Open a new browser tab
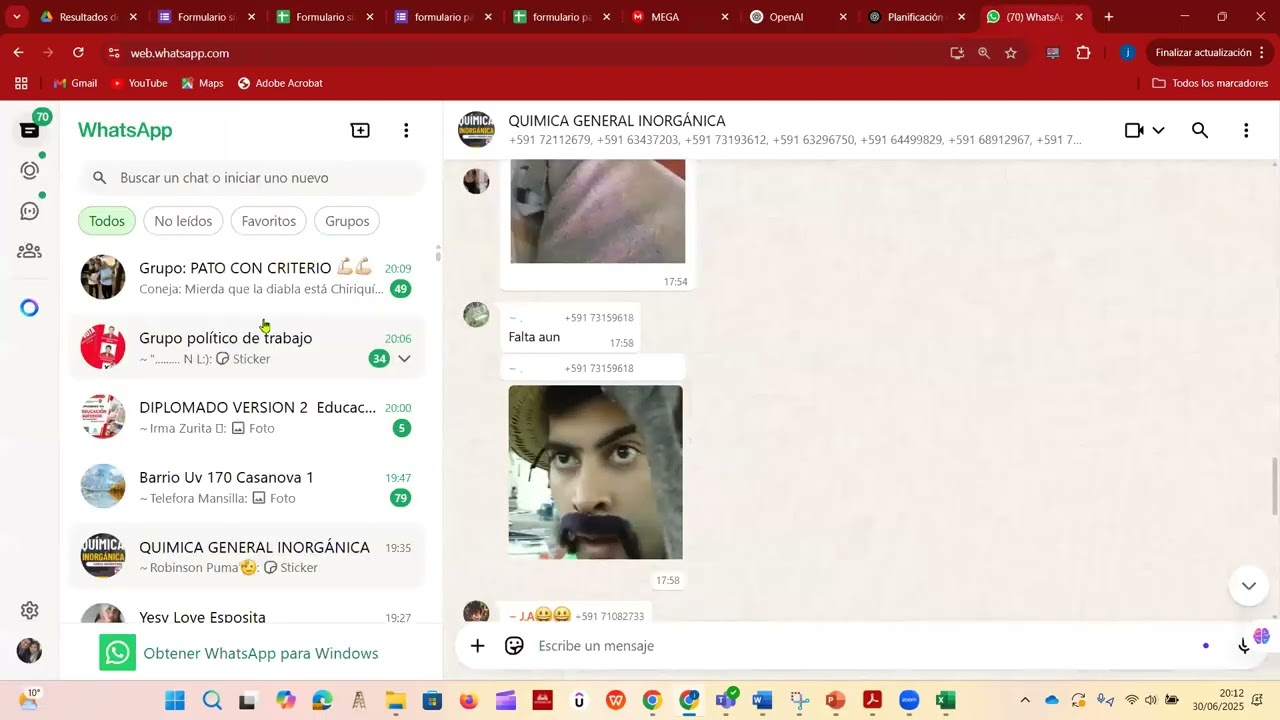Screen dimensions: 1280x720 tap(1108, 17)
